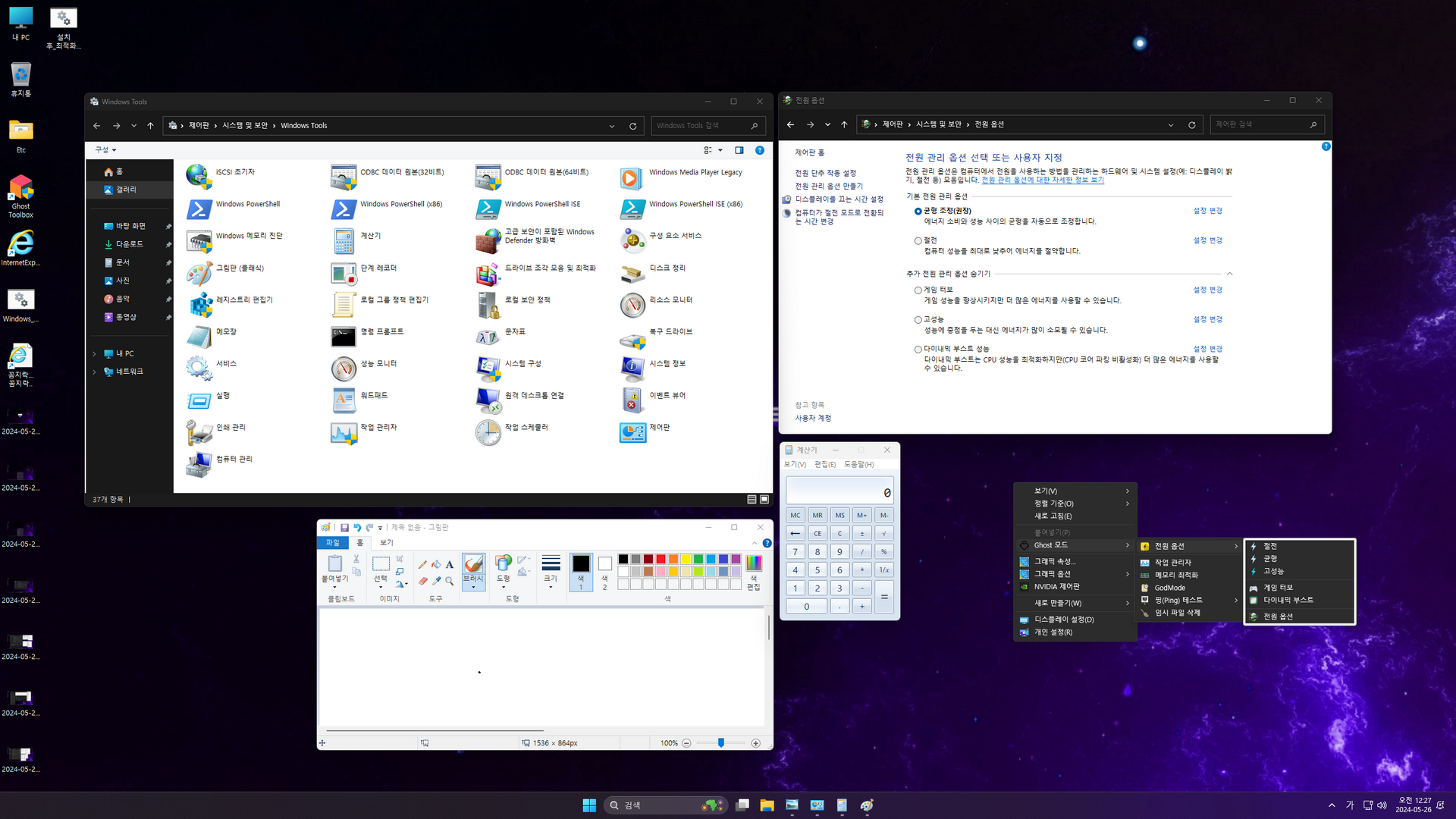Expand the 내 PC tree node
The width and height of the screenshot is (1456, 819).
(95, 354)
